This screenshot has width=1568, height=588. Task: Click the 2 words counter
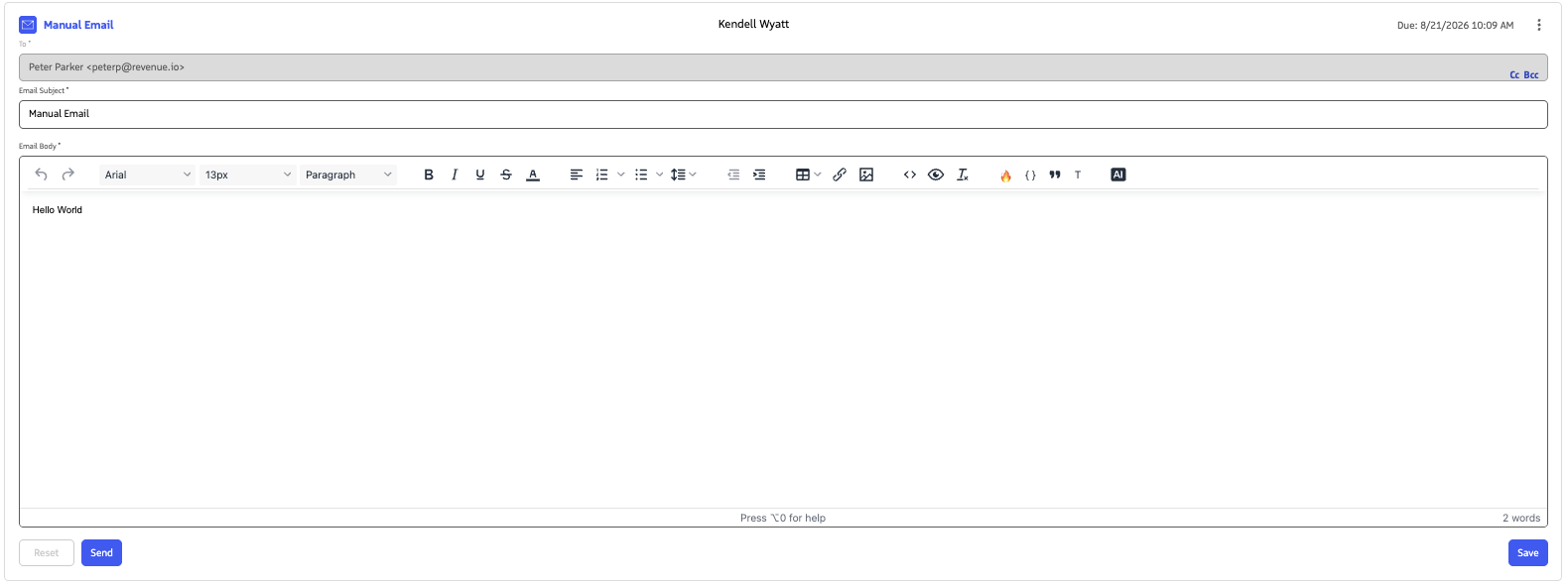(x=1521, y=518)
